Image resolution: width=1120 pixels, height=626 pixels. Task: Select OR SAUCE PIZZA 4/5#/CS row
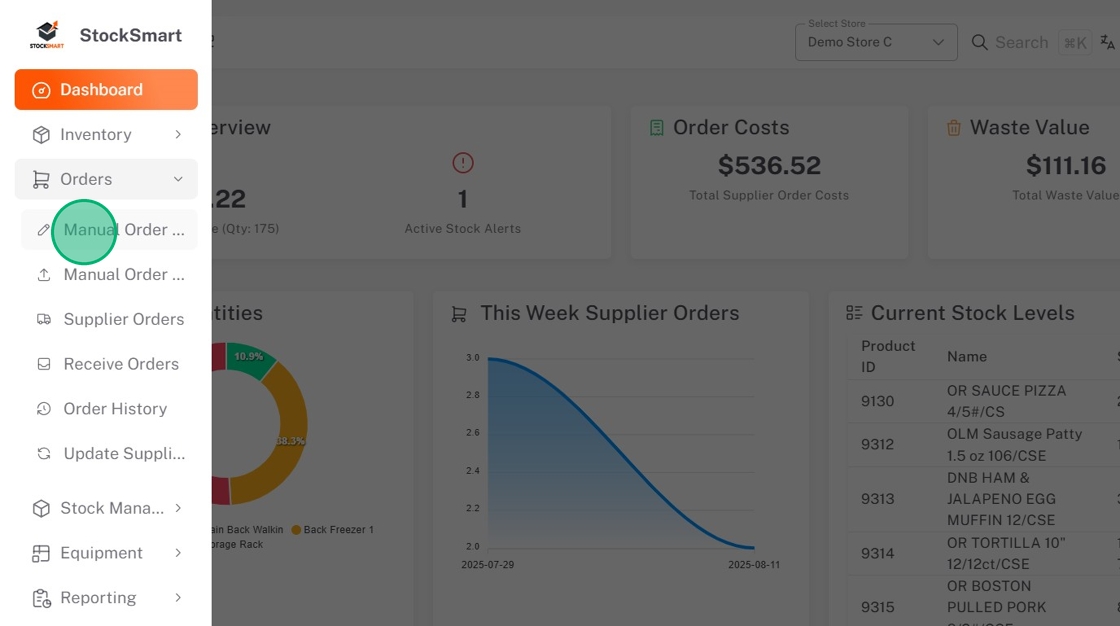click(x=1006, y=401)
